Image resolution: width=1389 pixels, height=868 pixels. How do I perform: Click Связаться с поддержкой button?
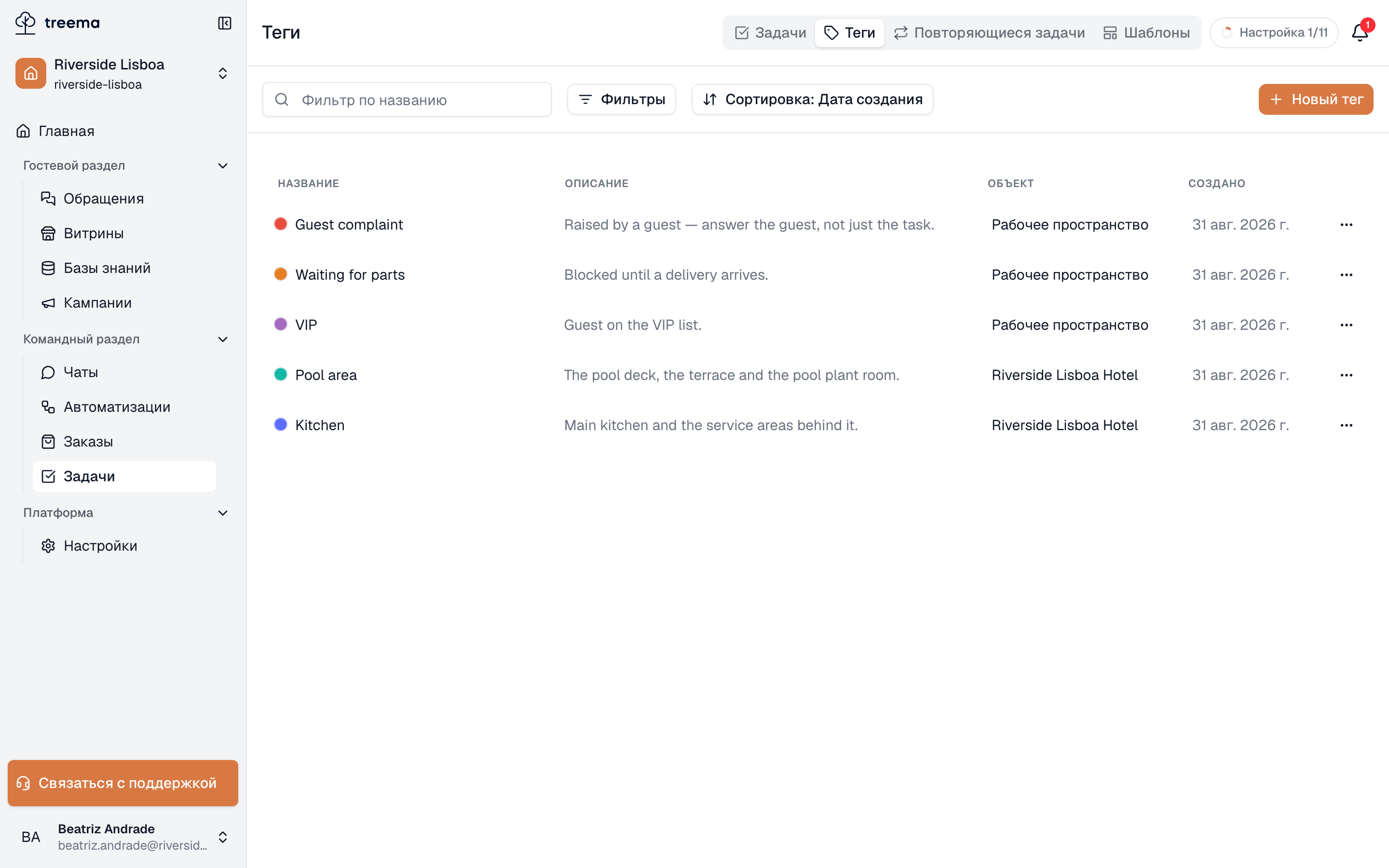[123, 783]
